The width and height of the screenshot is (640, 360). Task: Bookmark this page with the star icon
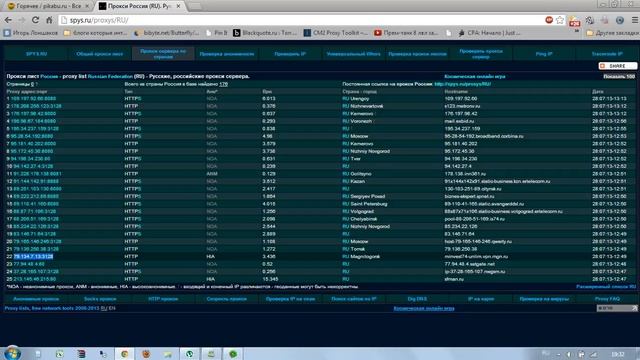pos(560,20)
